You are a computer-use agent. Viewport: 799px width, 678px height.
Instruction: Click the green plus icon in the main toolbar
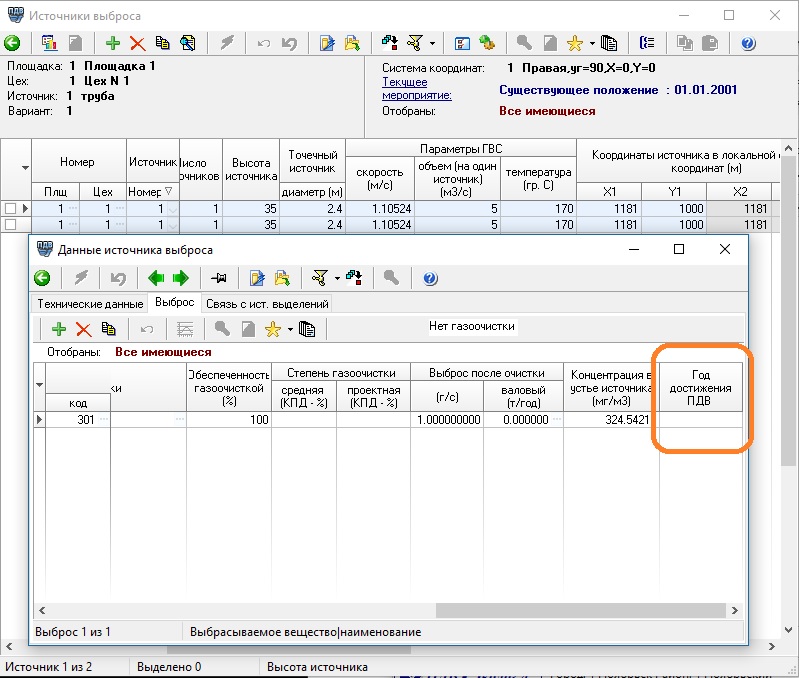(x=113, y=43)
